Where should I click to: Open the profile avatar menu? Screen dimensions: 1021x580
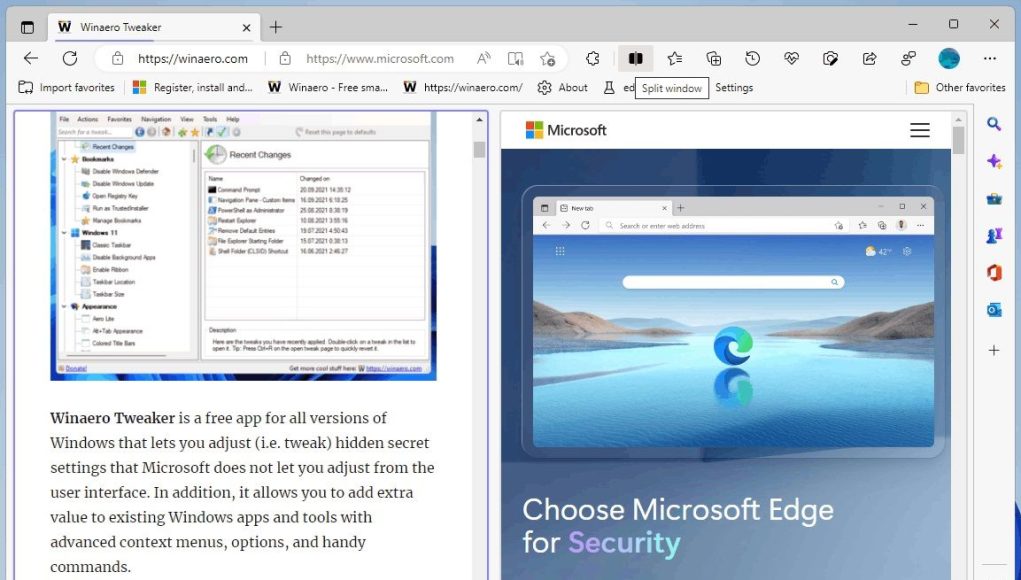pos(949,59)
